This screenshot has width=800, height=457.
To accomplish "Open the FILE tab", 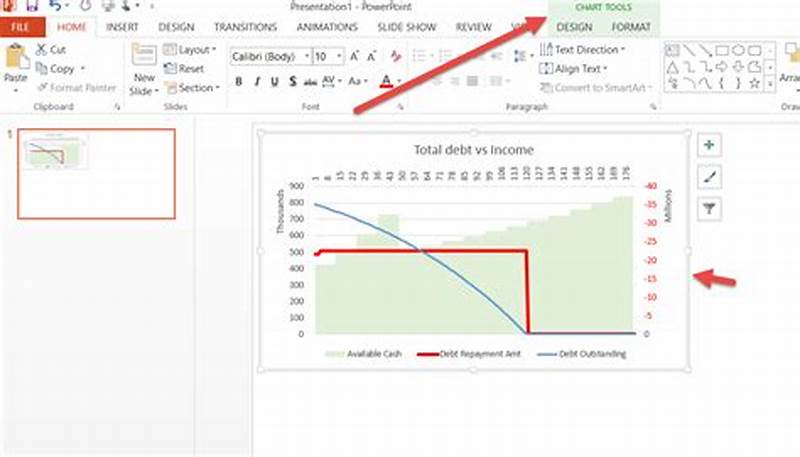I will tap(21, 27).
